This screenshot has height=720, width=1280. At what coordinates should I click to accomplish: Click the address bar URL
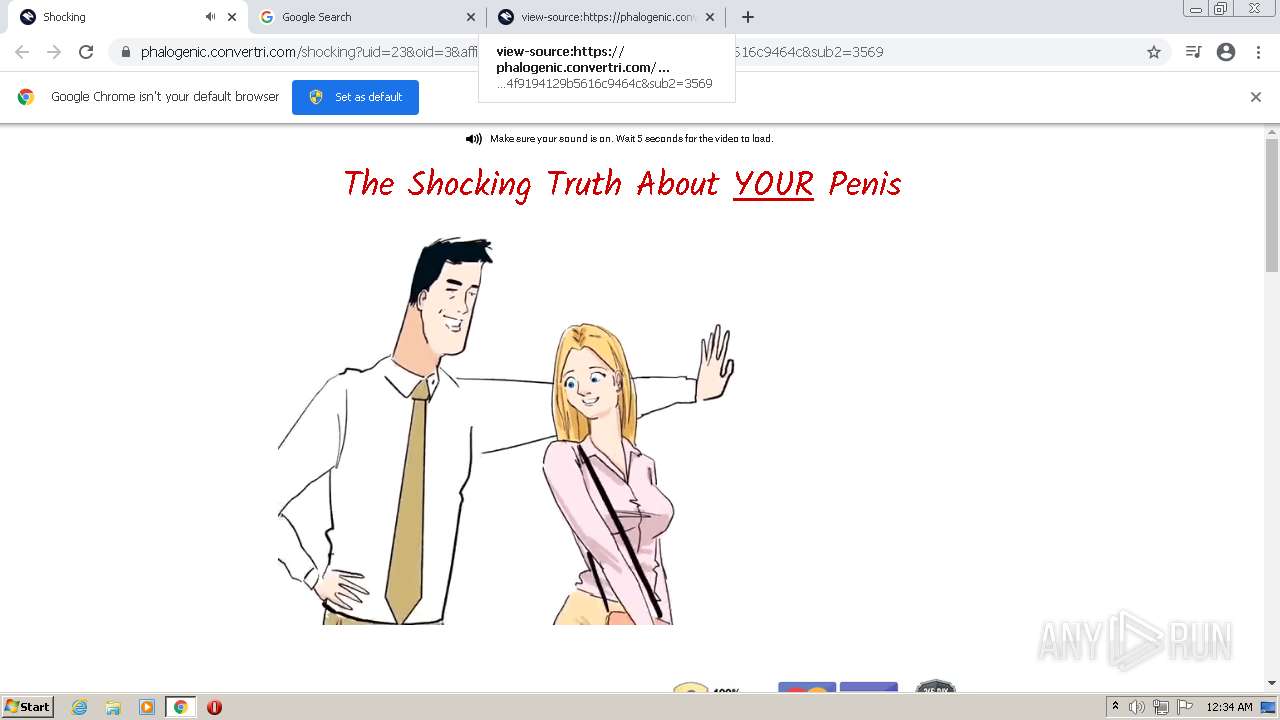pyautogui.click(x=512, y=52)
